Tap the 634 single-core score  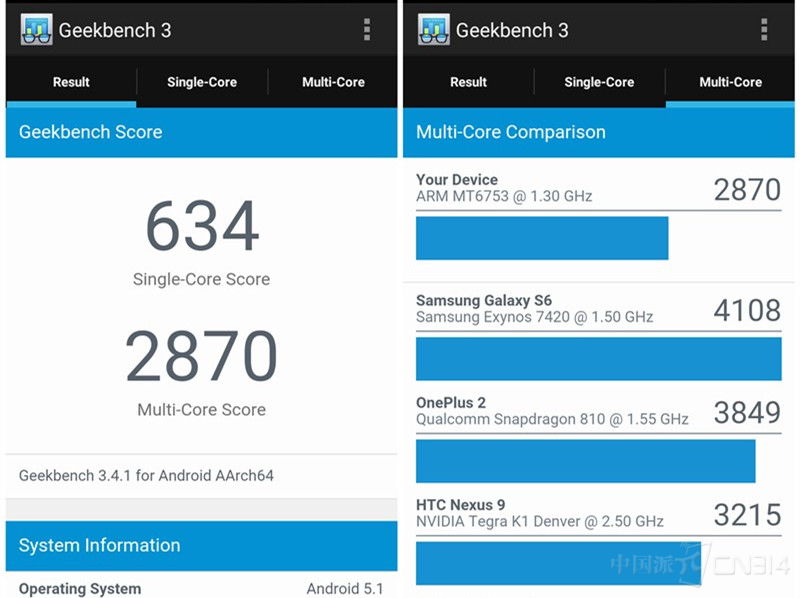202,226
